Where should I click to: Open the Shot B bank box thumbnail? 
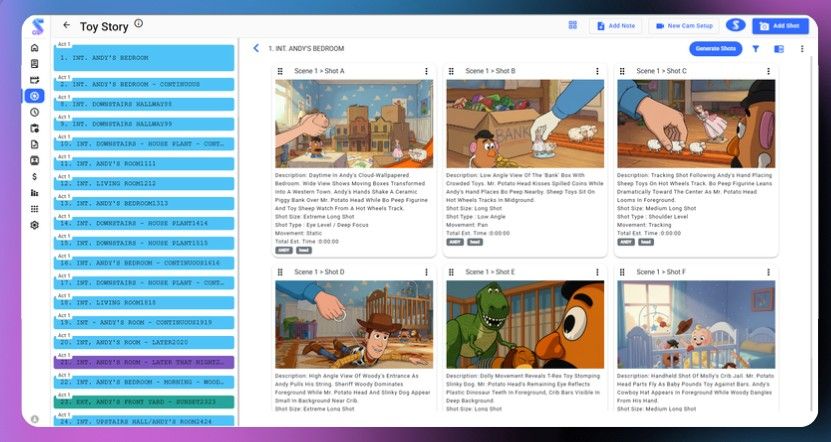pyautogui.click(x=525, y=123)
